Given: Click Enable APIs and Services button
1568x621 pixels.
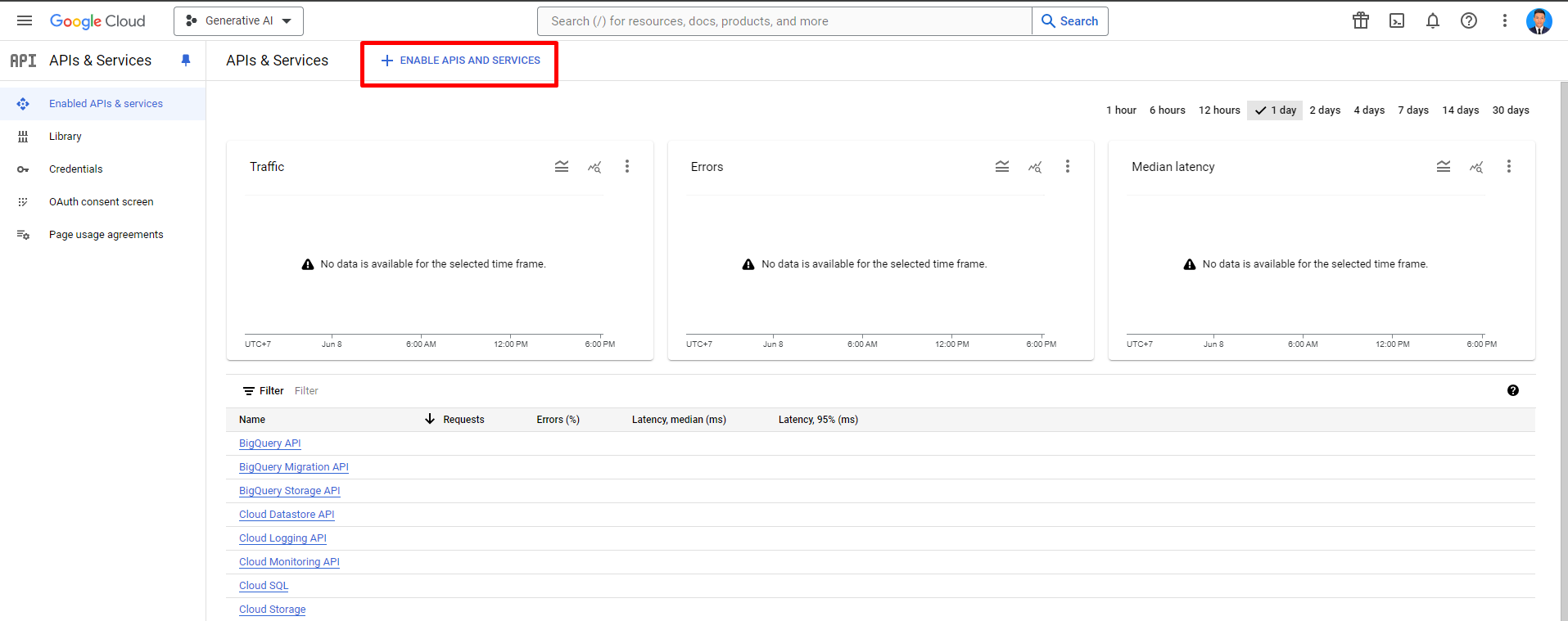Looking at the screenshot, I should 460,61.
